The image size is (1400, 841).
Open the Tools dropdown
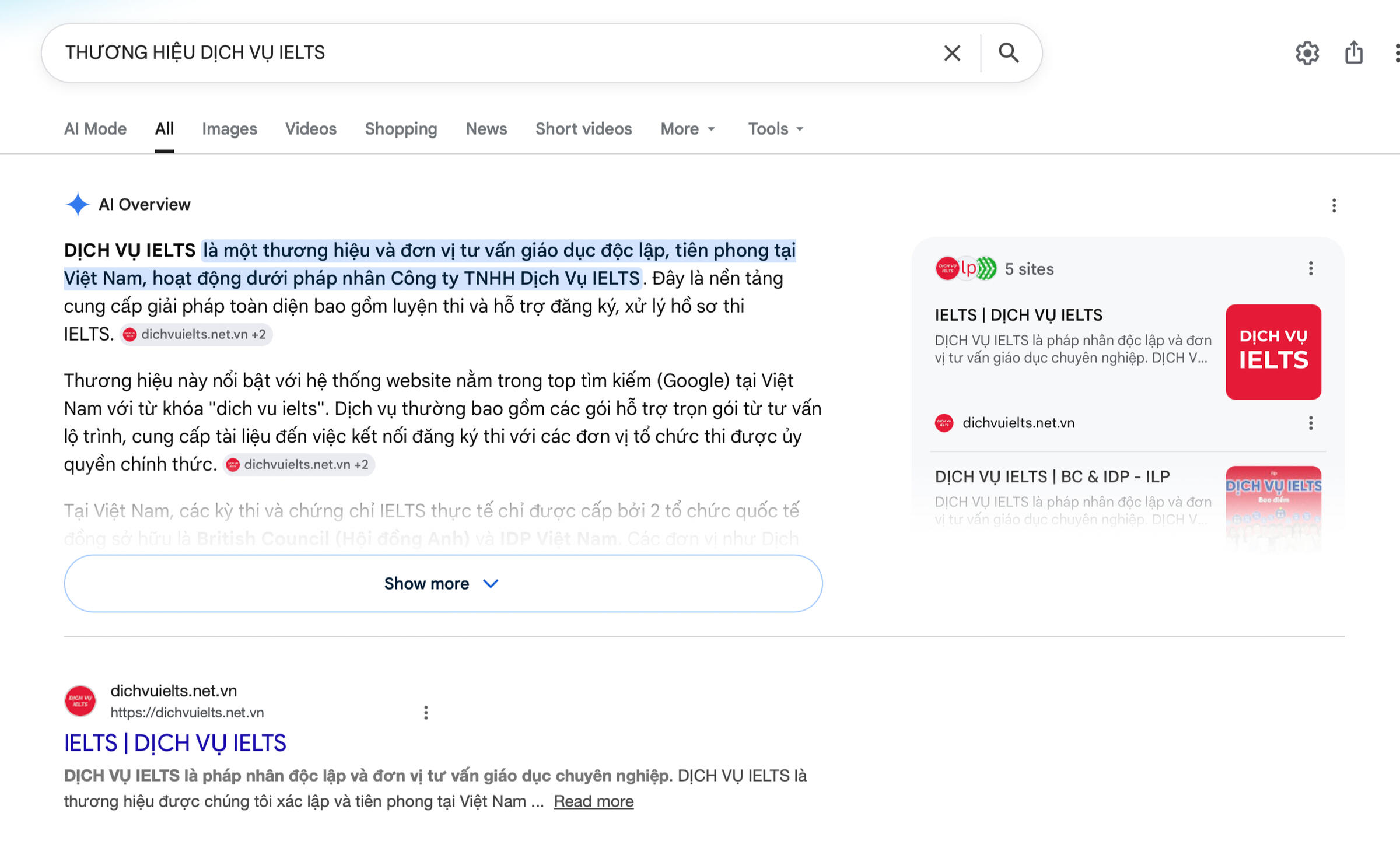click(x=776, y=129)
